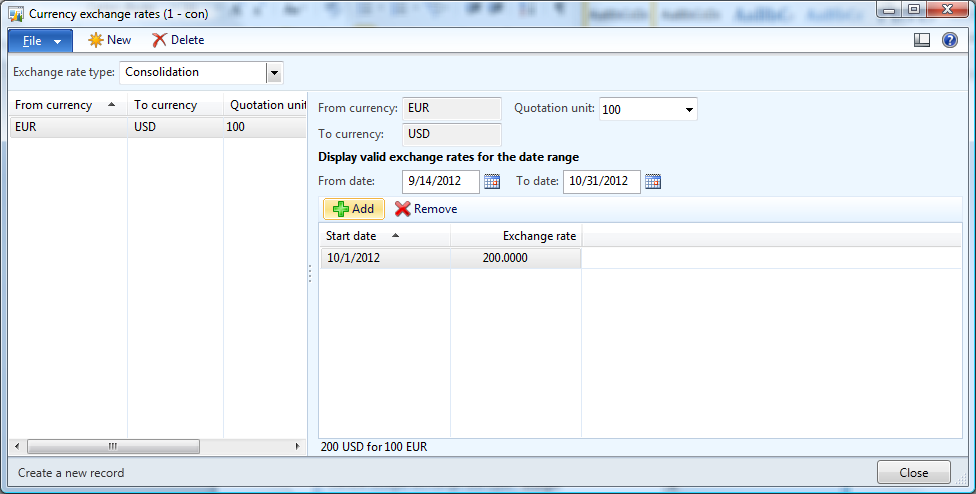Image resolution: width=976 pixels, height=494 pixels.
Task: Click the New record toolbar button
Action: pos(109,40)
